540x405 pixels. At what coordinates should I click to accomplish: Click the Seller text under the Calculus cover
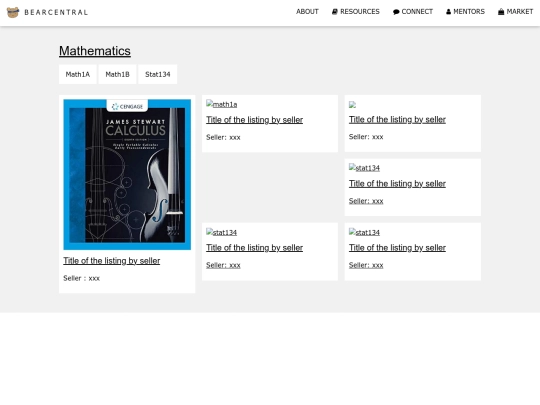(x=82, y=278)
